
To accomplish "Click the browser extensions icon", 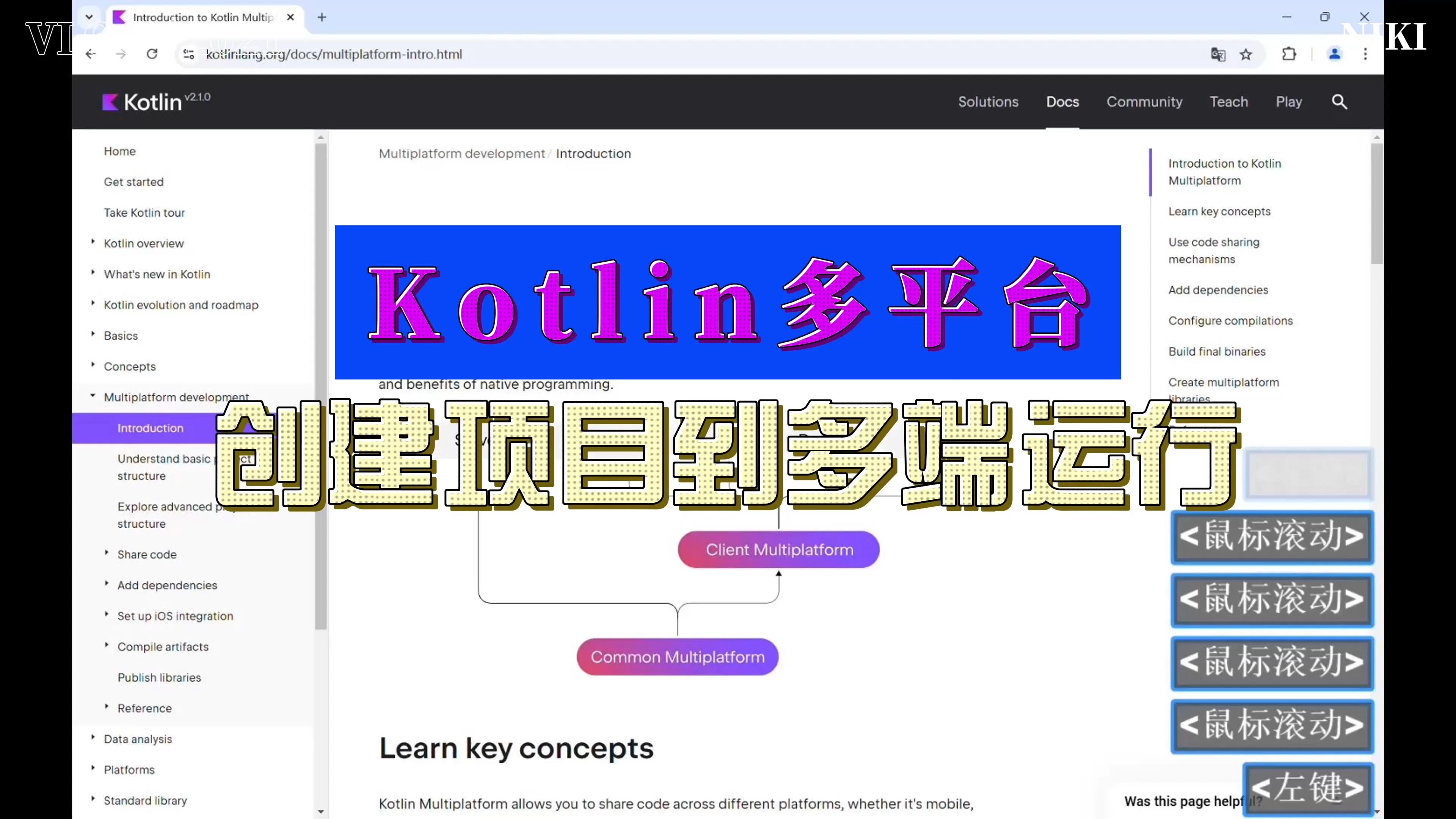I will click(1289, 54).
